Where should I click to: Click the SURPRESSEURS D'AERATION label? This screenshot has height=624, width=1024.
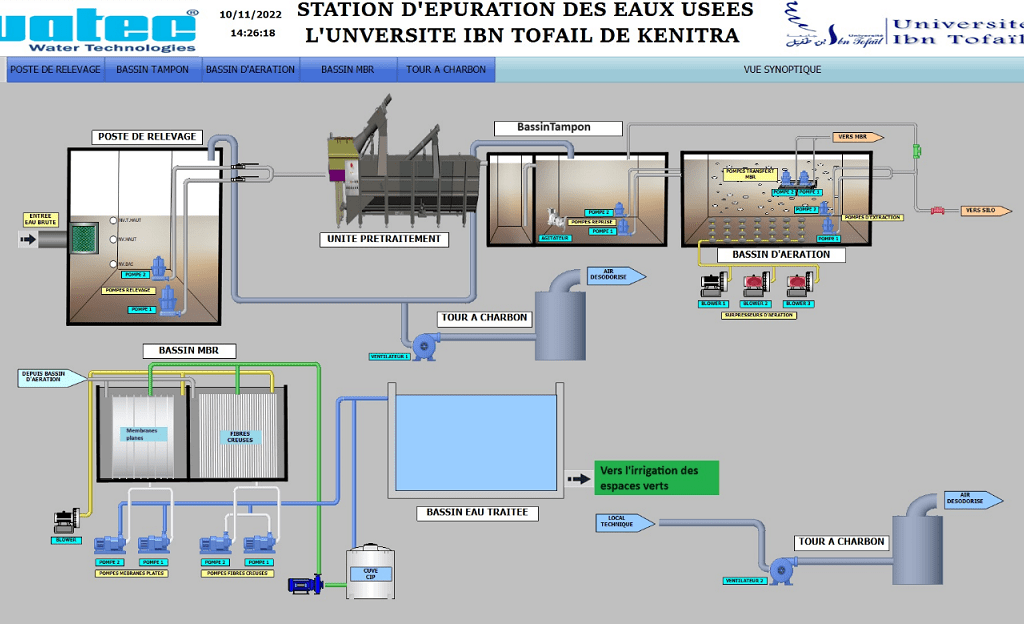click(759, 315)
